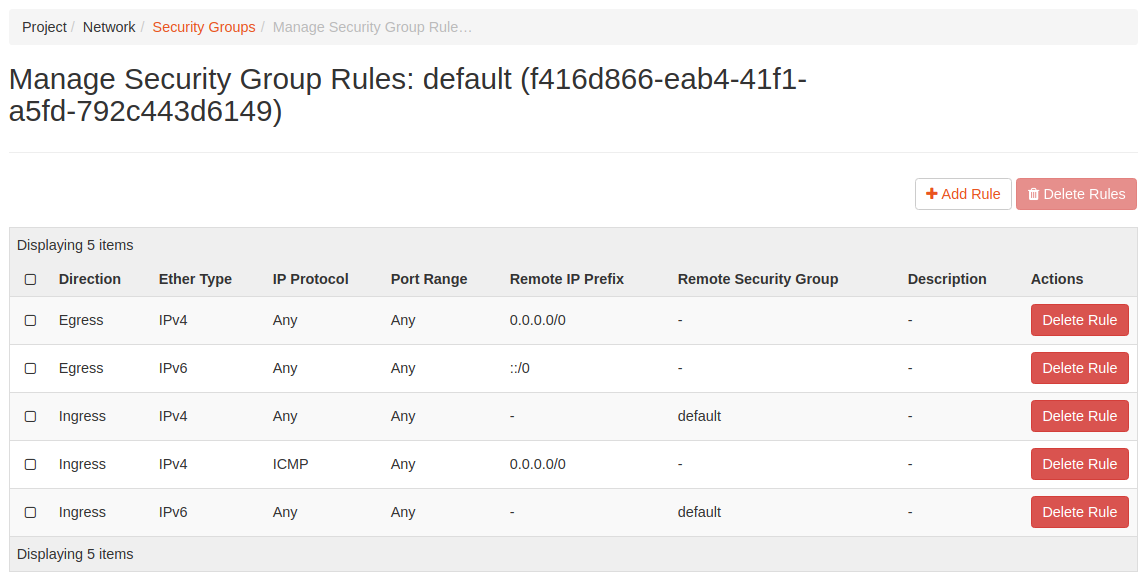Delete the Egress IPv6 ::/0 rule
This screenshot has width=1144, height=579.
click(x=1079, y=368)
